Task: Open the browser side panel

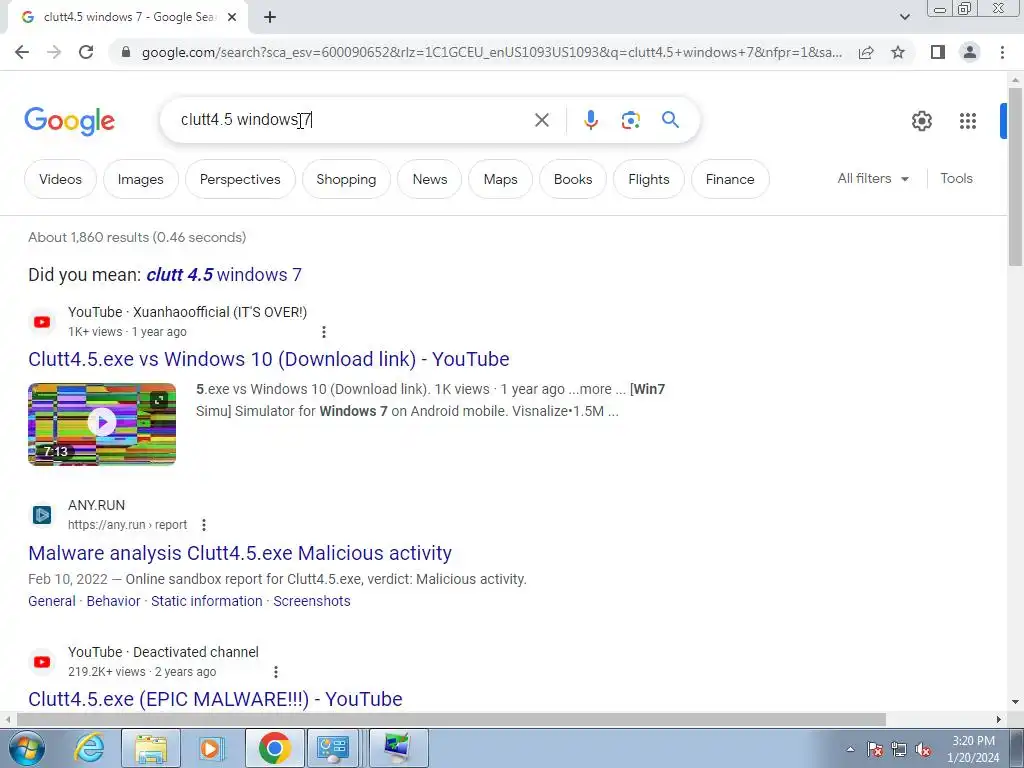Action: (938, 52)
